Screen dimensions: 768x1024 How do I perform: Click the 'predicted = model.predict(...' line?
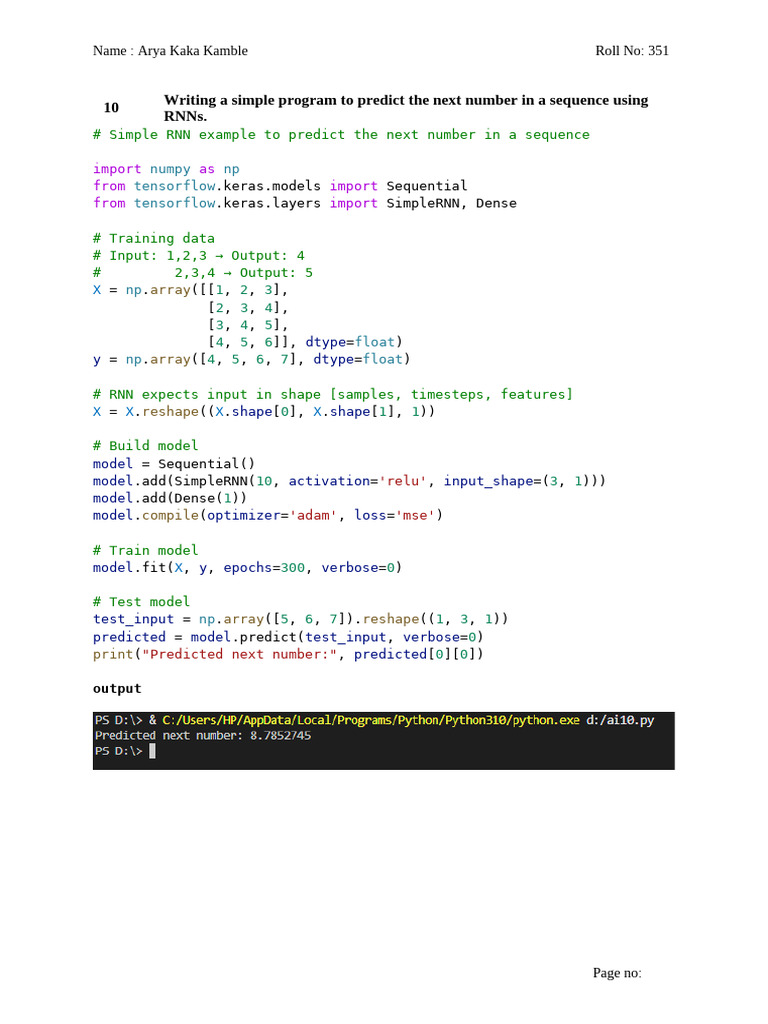[x=288, y=637]
